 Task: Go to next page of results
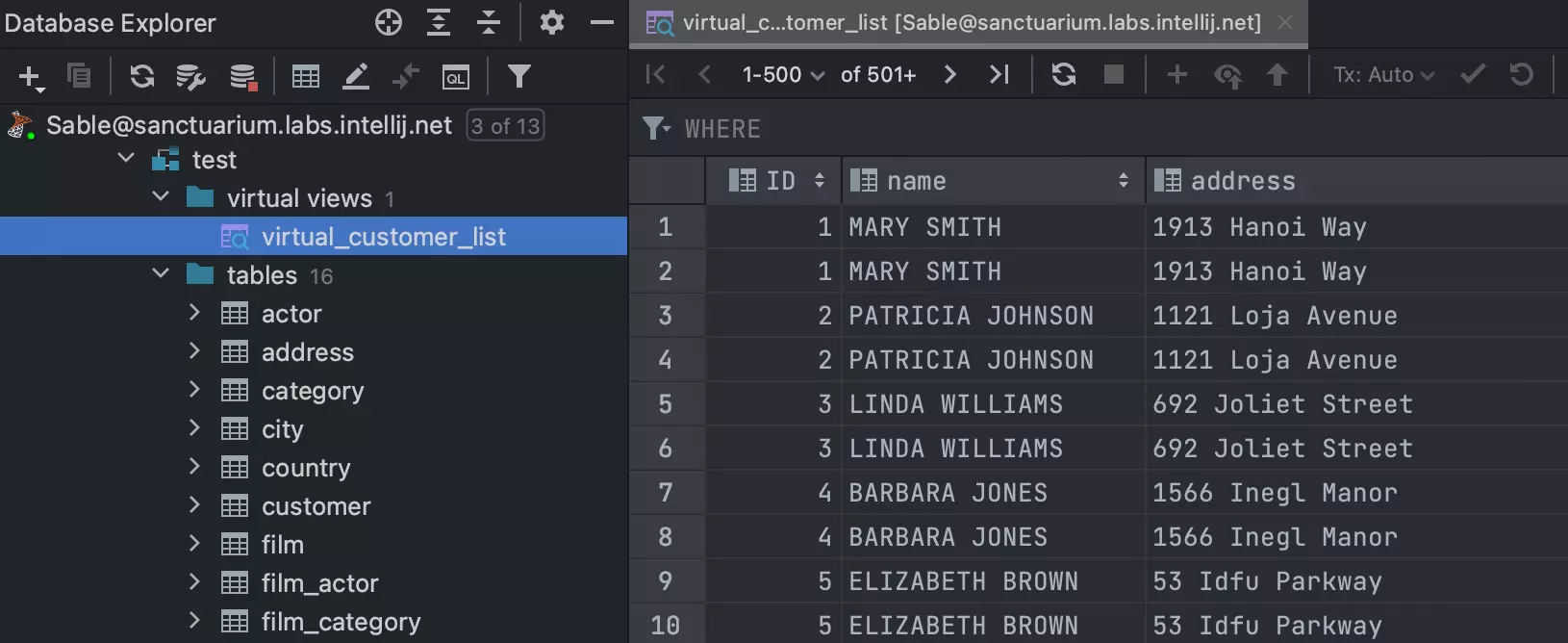coord(949,74)
